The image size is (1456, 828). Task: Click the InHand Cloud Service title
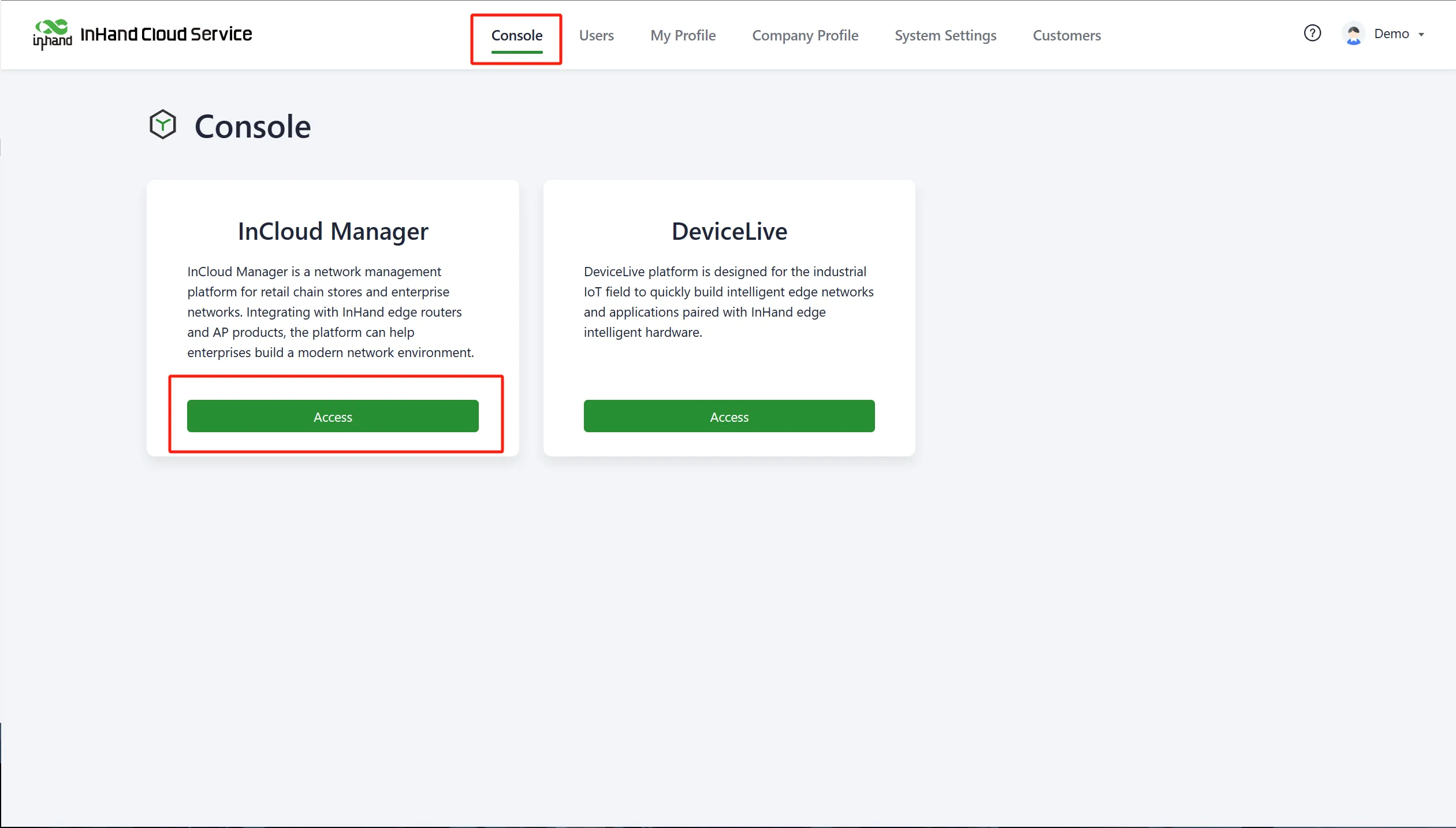point(166,35)
